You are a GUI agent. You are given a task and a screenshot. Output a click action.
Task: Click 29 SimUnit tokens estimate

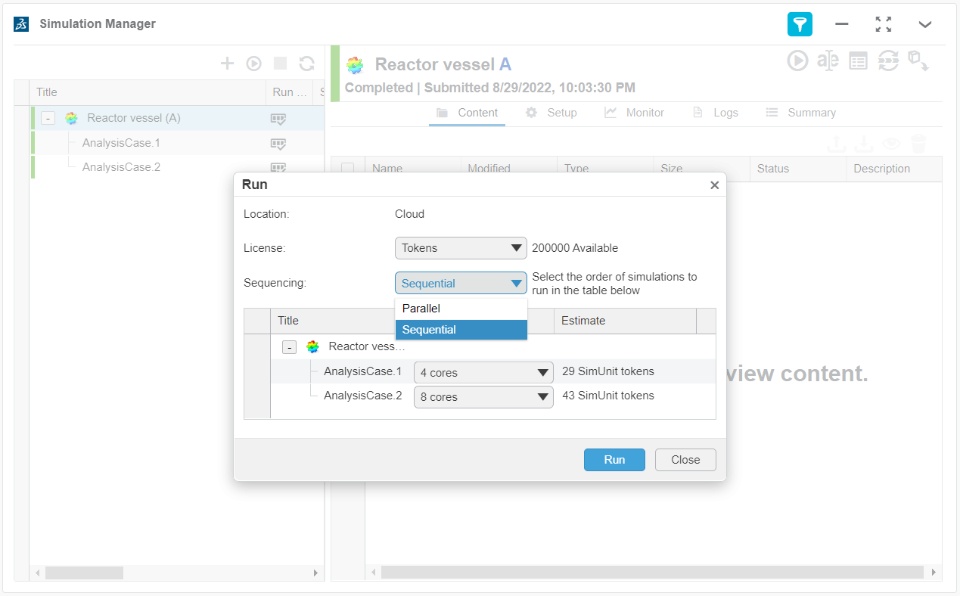608,371
